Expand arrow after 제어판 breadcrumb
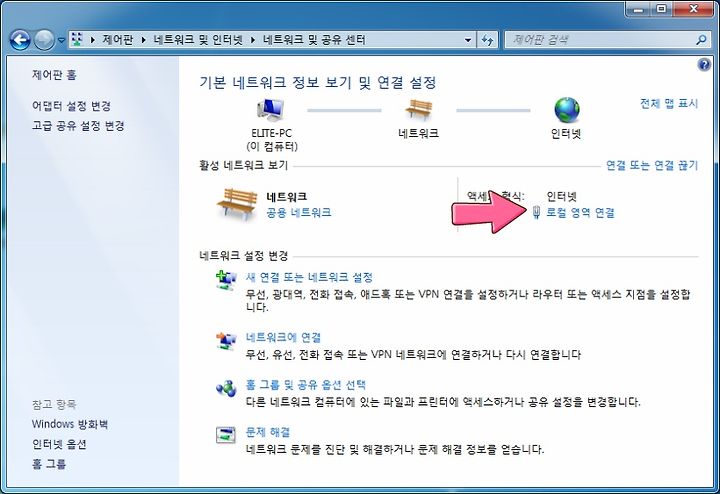The image size is (720, 494). pyautogui.click(x=143, y=40)
